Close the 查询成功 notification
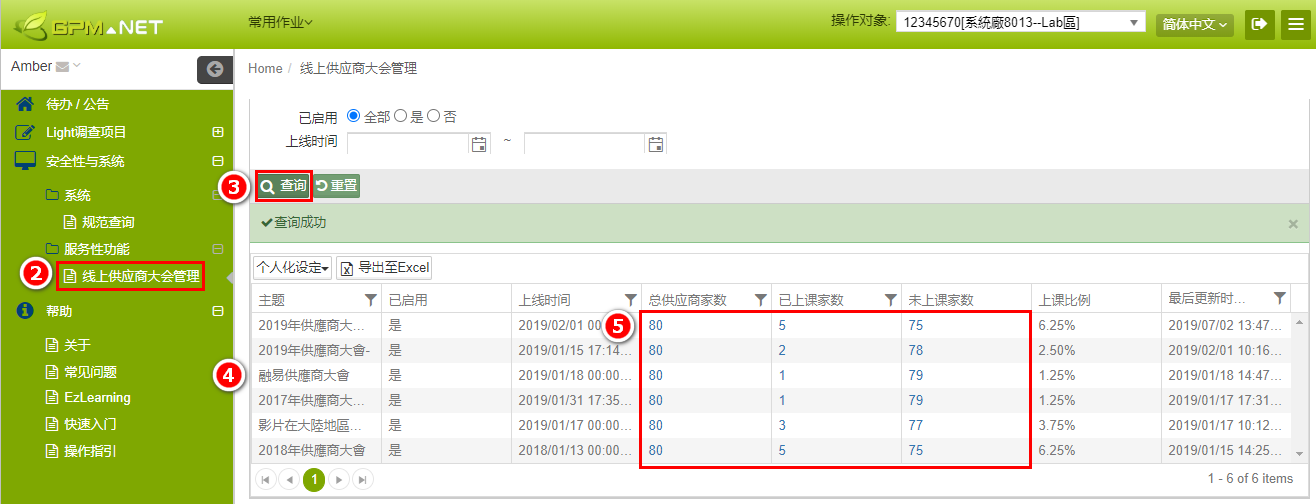1316x504 pixels. click(1293, 224)
